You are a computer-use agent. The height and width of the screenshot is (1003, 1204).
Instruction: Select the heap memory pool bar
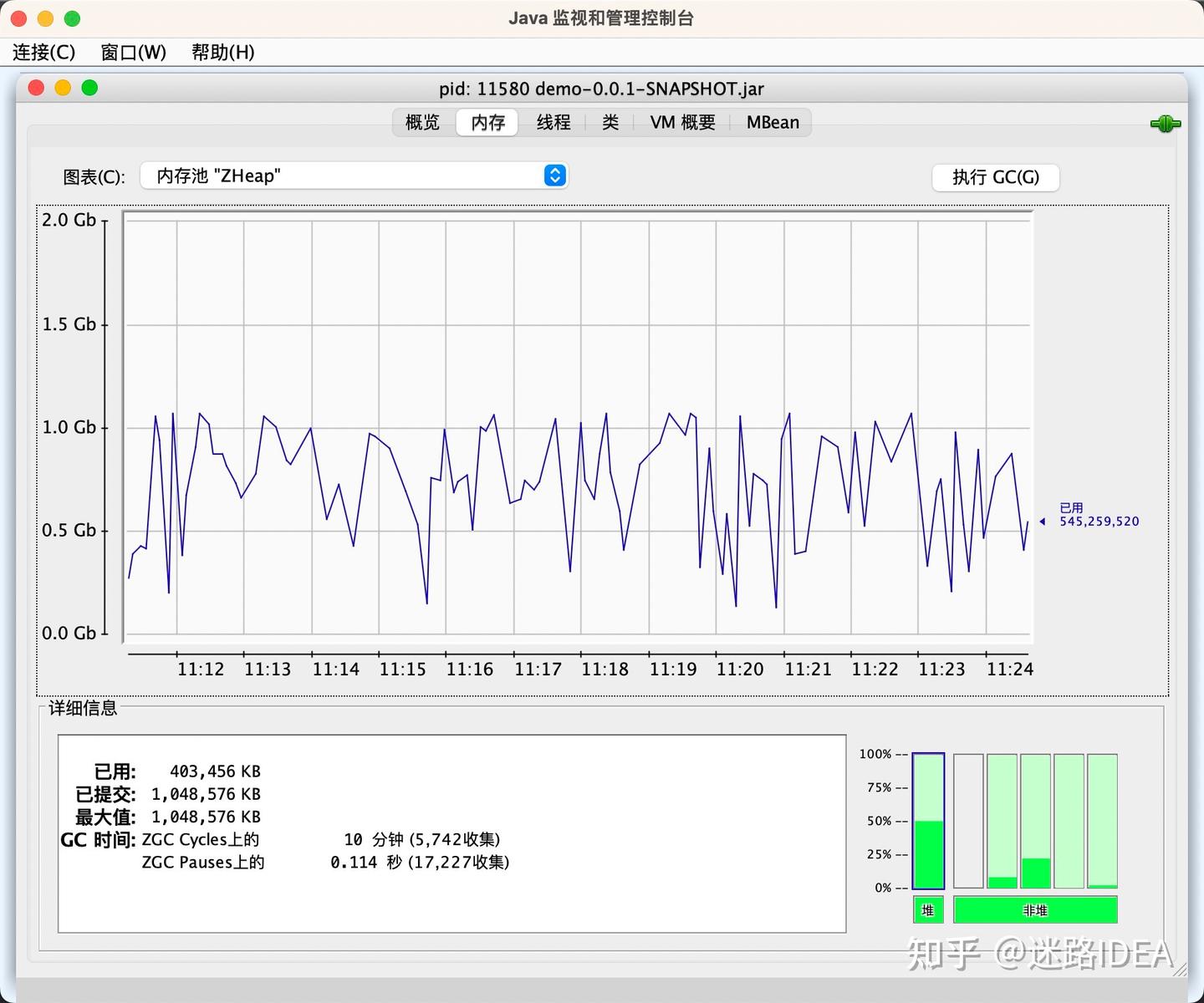928,821
